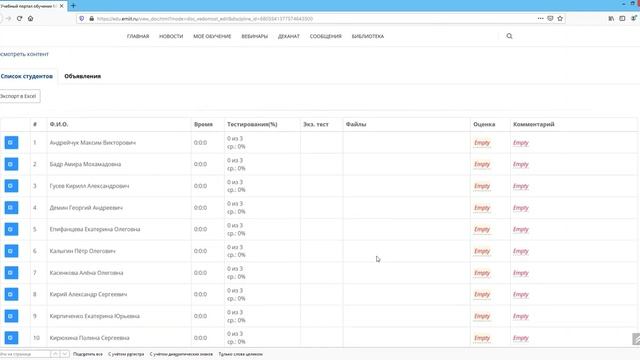Open the Сообщения menu item
The height and width of the screenshot is (360, 640).
(x=325, y=36)
